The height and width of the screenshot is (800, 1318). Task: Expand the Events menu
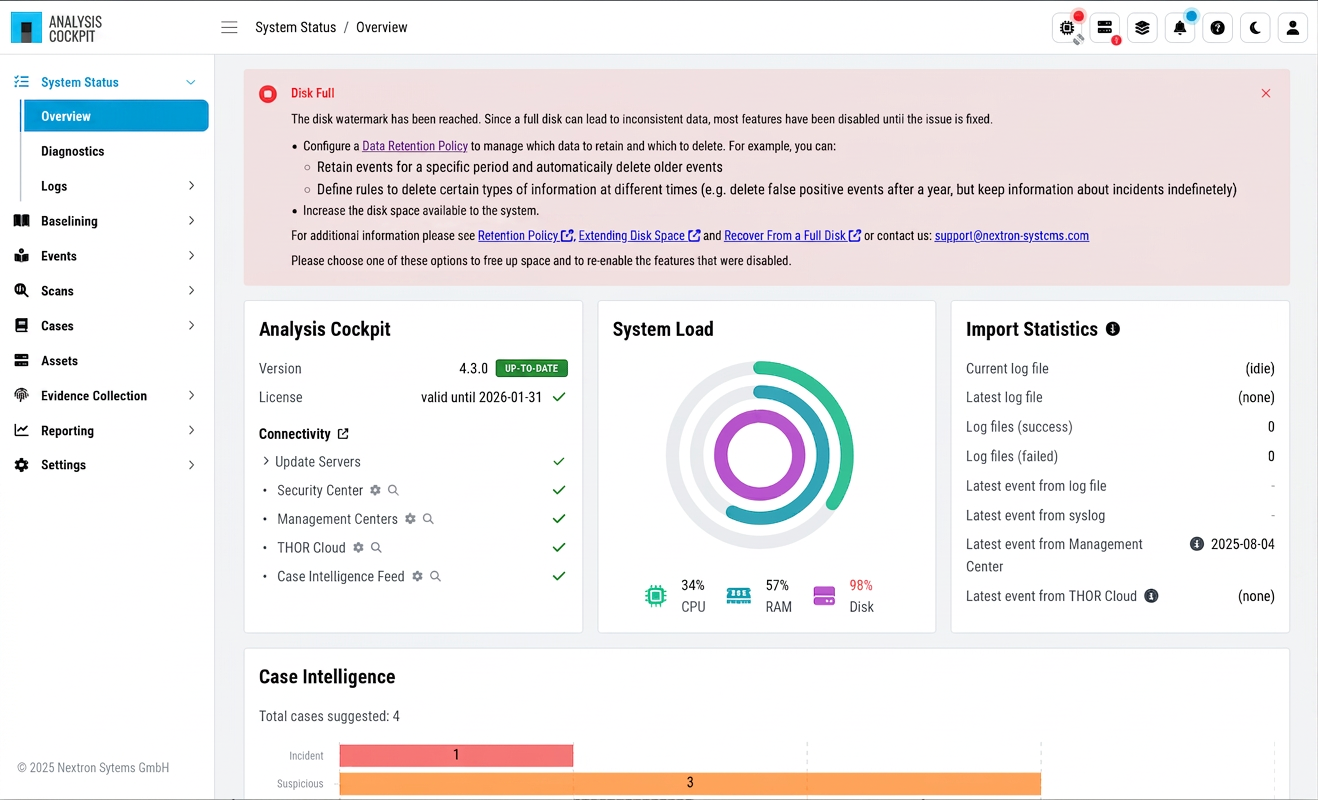191,256
